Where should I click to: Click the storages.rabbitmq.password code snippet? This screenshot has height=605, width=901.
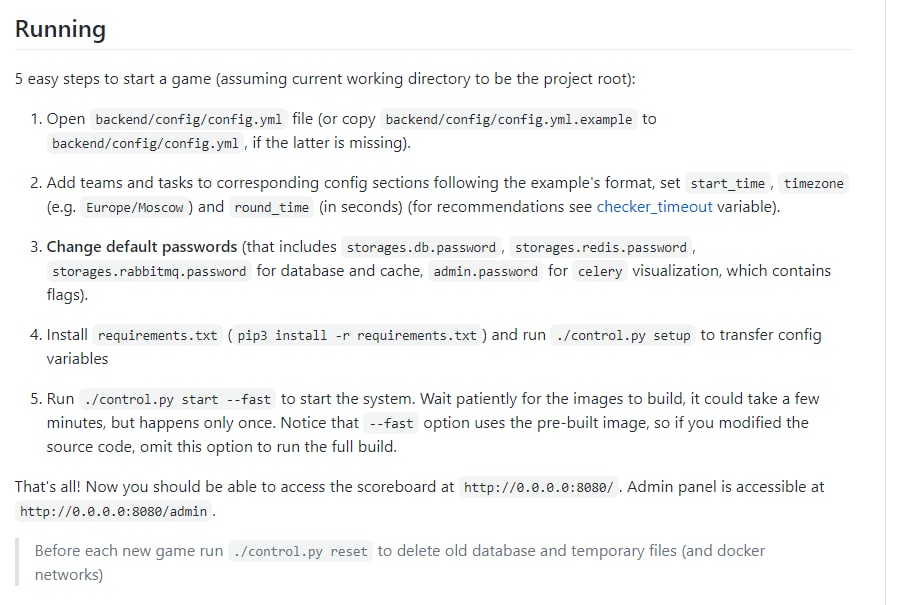click(x=149, y=271)
